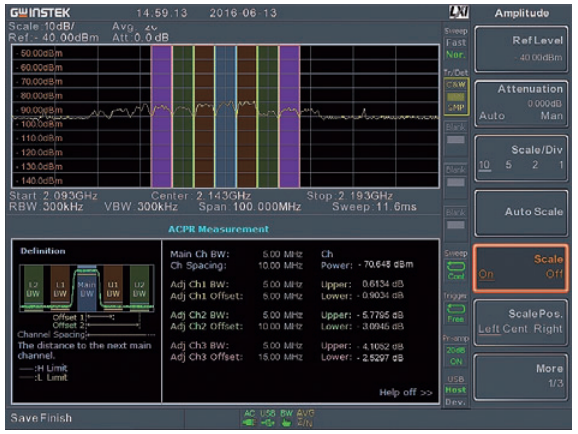Click the VBW 300kHz readout

(141, 206)
